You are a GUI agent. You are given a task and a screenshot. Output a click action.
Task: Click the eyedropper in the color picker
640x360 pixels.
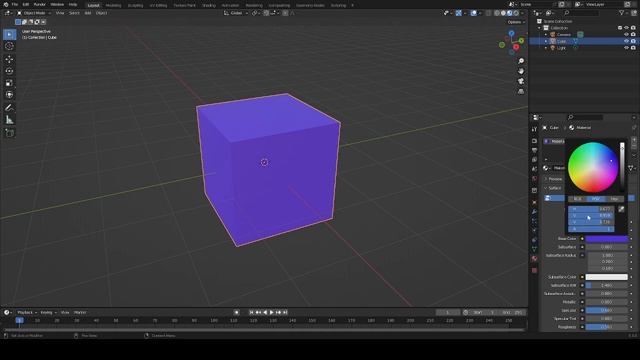pos(621,209)
